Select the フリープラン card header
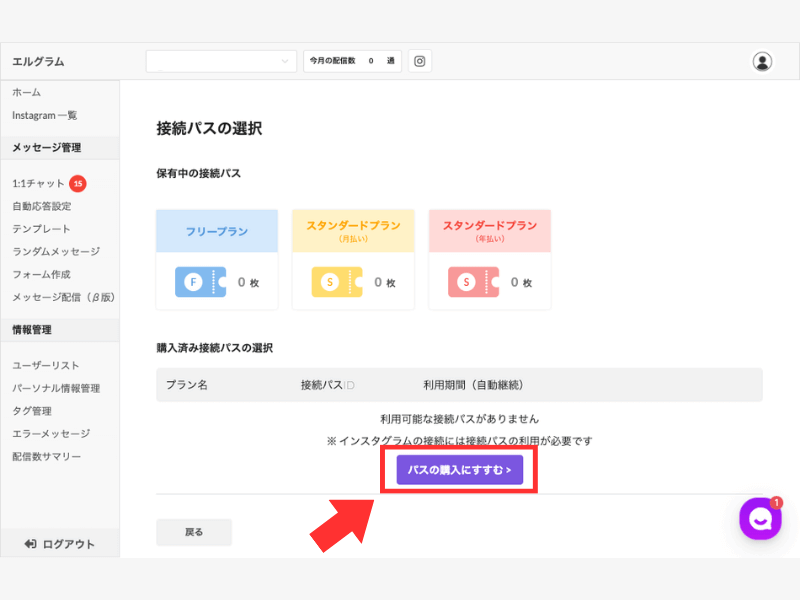Image resolution: width=800 pixels, height=600 pixels. coord(217,230)
